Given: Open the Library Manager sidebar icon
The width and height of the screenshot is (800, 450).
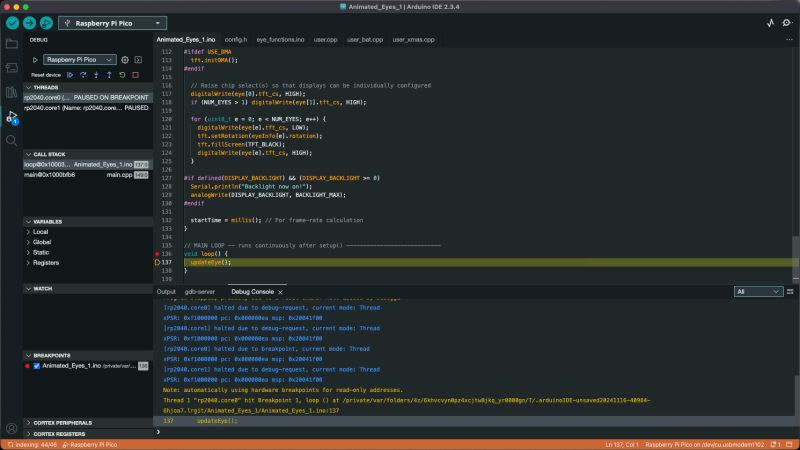Looking at the screenshot, I should [x=11, y=92].
